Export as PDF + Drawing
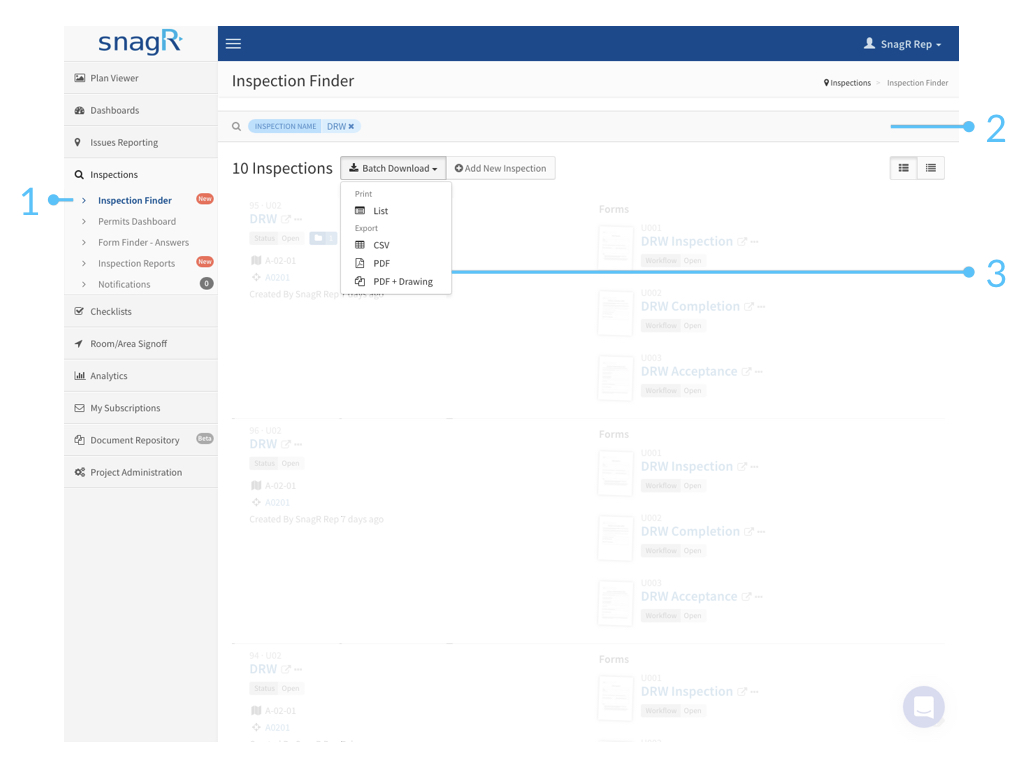1024x768 pixels. 396,281
